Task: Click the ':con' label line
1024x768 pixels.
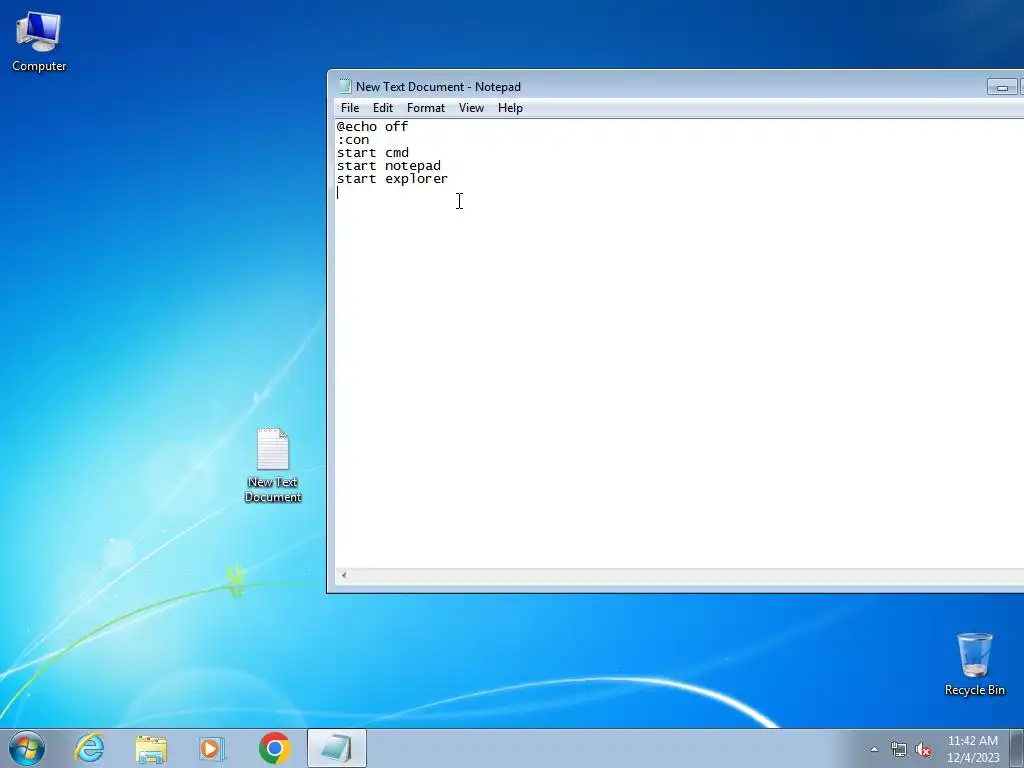Action: point(353,140)
